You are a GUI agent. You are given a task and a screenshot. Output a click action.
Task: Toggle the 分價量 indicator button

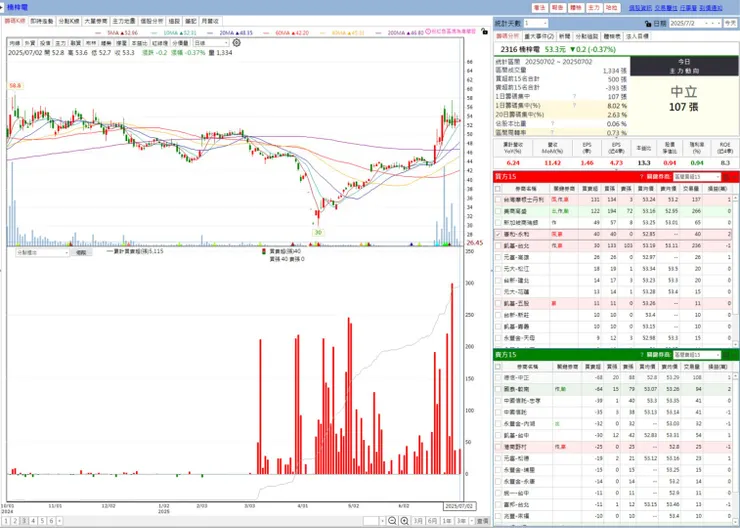181,43
